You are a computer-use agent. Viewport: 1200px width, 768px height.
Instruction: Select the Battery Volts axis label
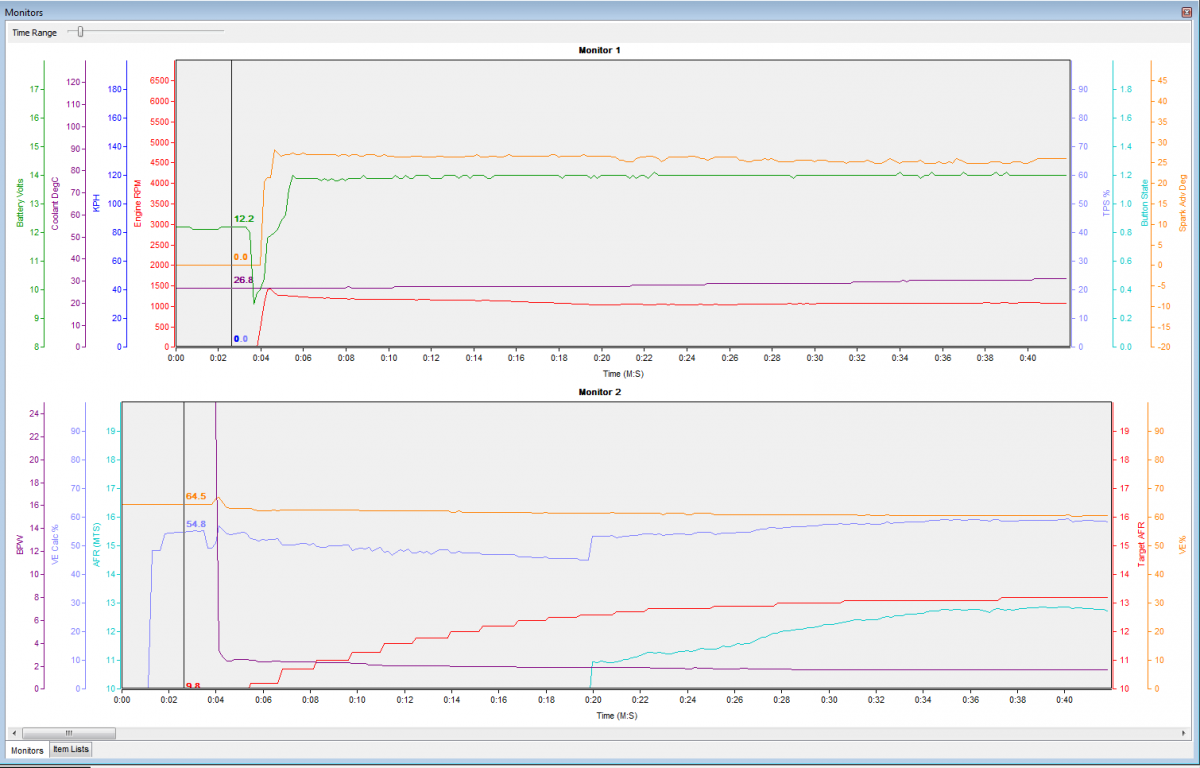(20, 203)
